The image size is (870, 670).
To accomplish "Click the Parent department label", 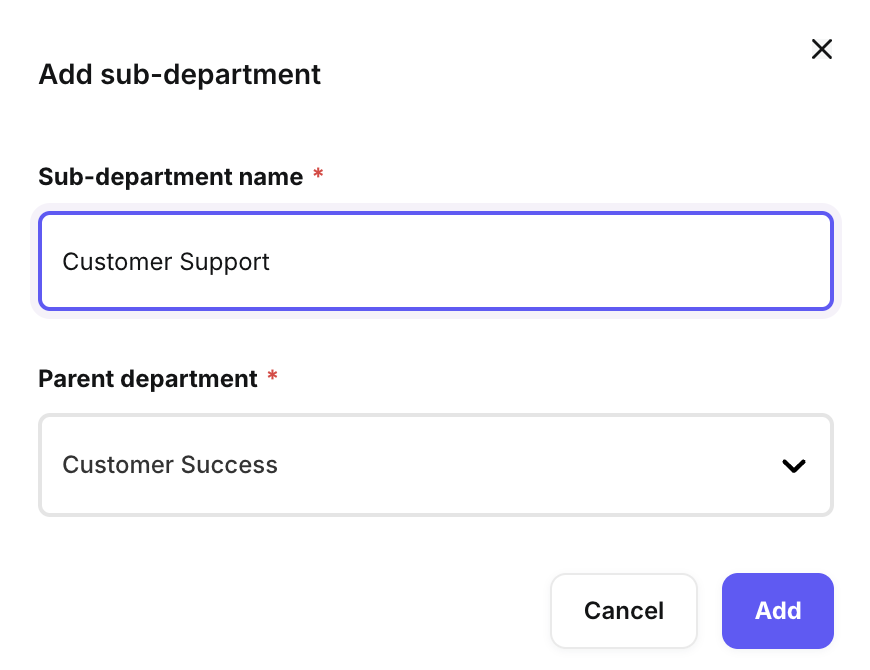I will 148,379.
